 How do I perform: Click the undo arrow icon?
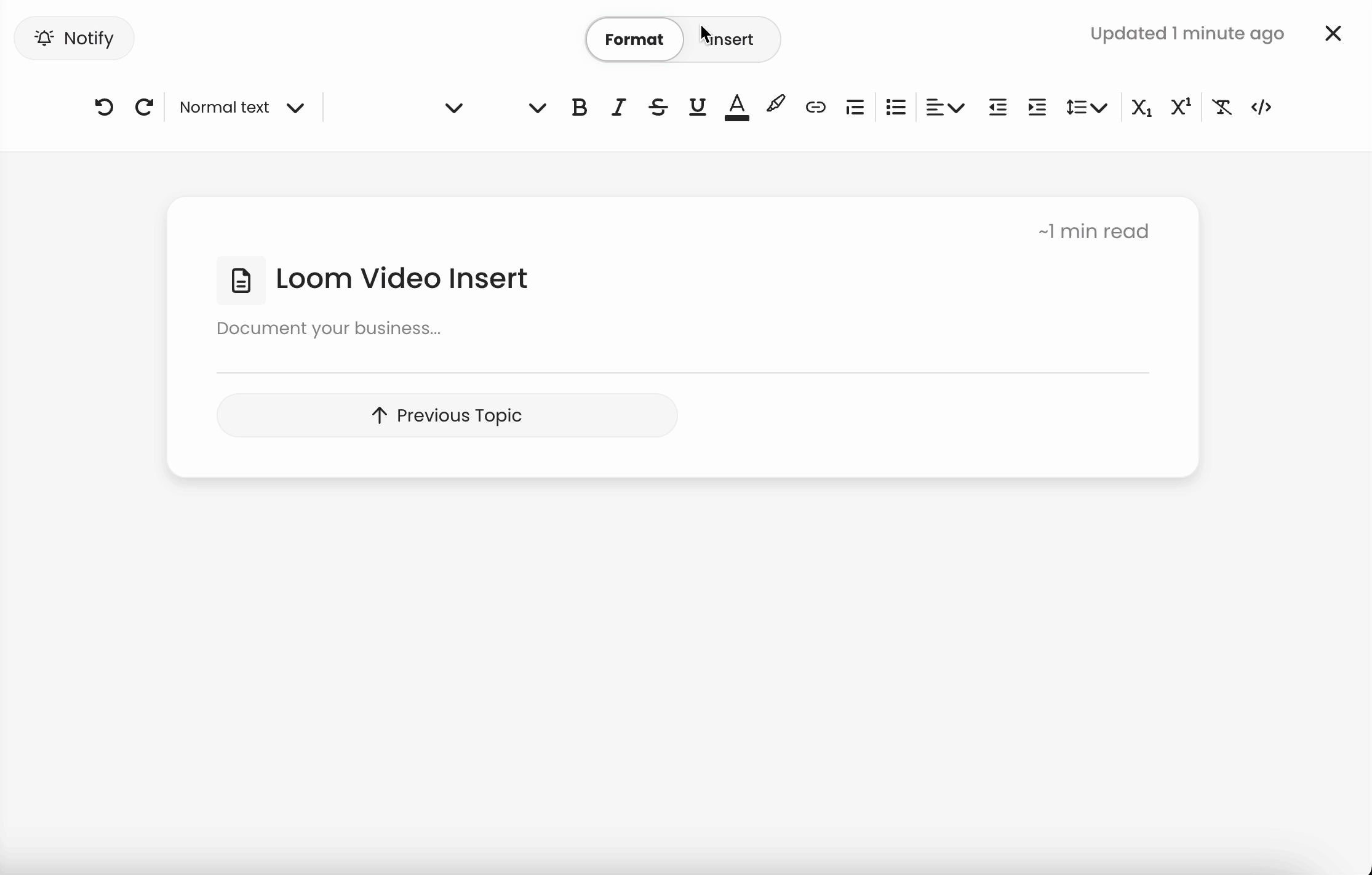(104, 107)
